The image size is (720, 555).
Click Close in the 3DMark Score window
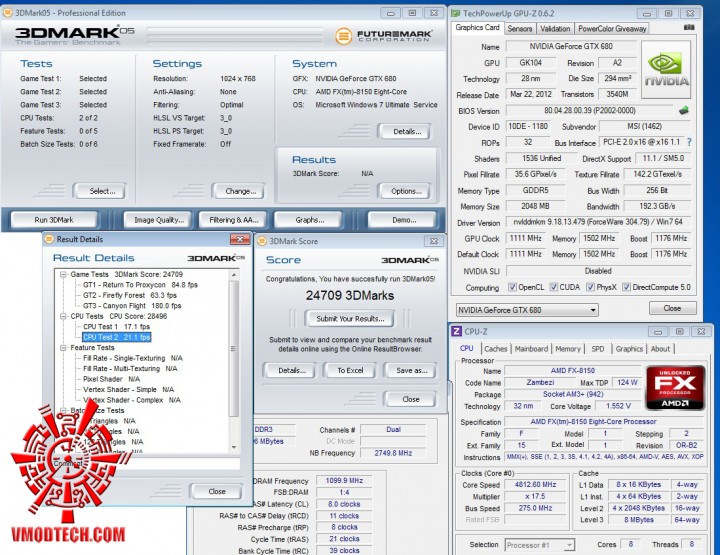(x=411, y=399)
